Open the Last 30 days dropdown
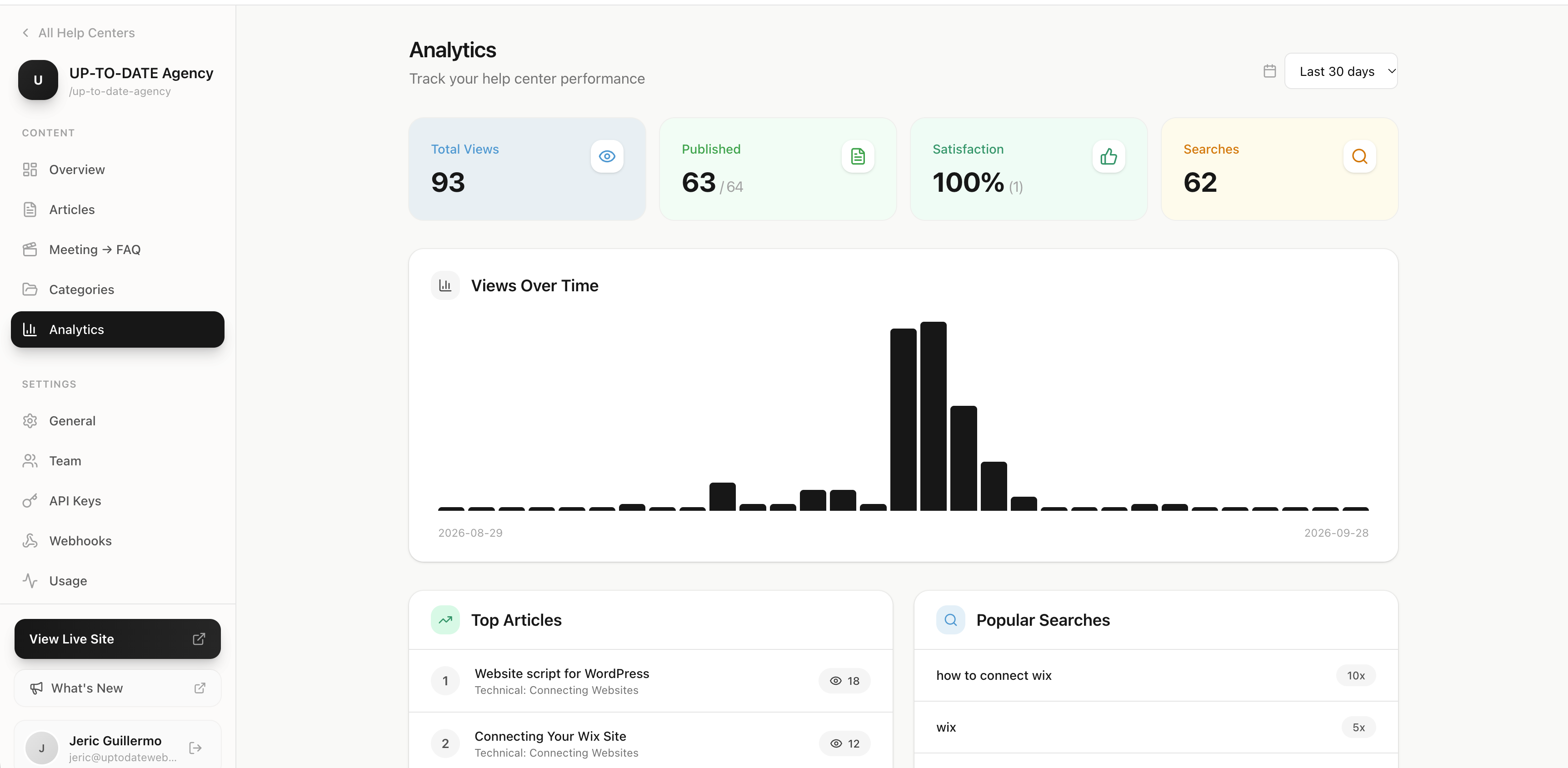 pyautogui.click(x=1341, y=71)
